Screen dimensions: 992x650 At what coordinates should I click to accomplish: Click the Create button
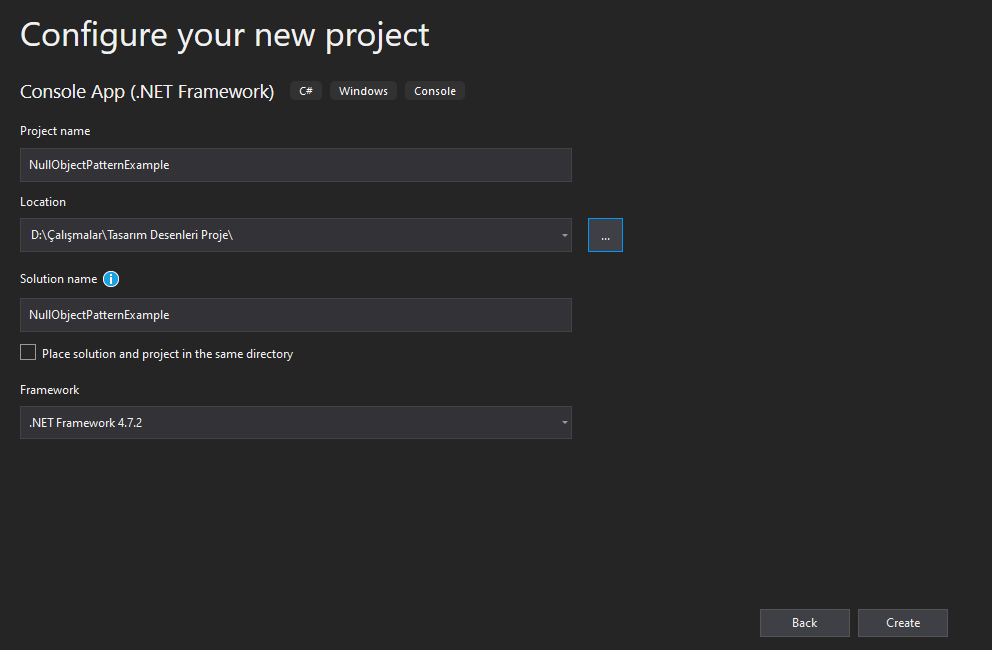[903, 623]
